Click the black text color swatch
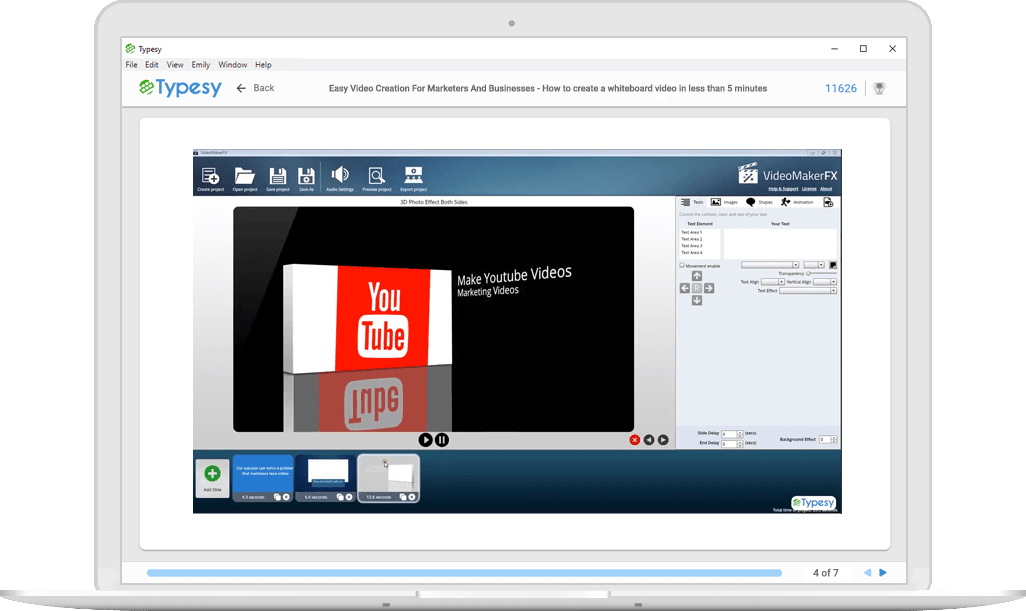 click(x=833, y=265)
